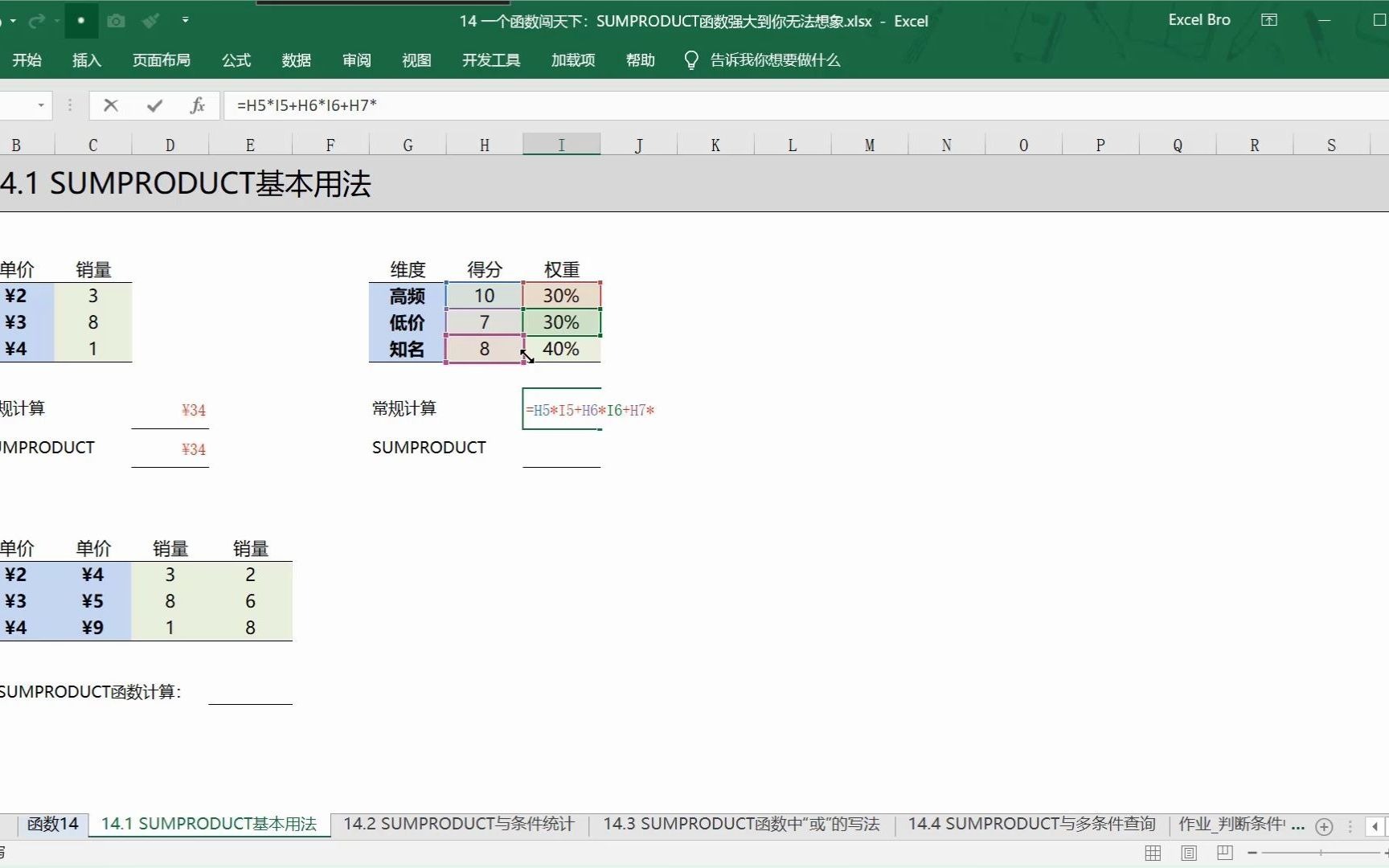Open the 数据 ribbon tab
This screenshot has width=1389, height=868.
(x=297, y=60)
